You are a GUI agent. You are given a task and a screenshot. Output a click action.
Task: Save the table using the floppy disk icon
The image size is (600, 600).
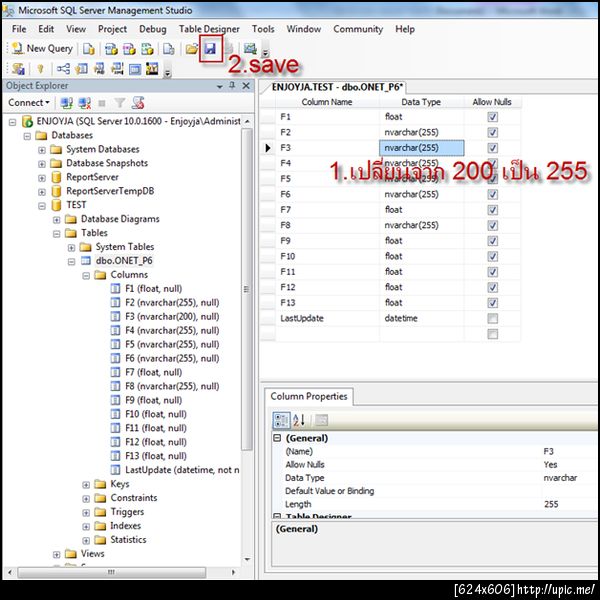click(x=210, y=49)
